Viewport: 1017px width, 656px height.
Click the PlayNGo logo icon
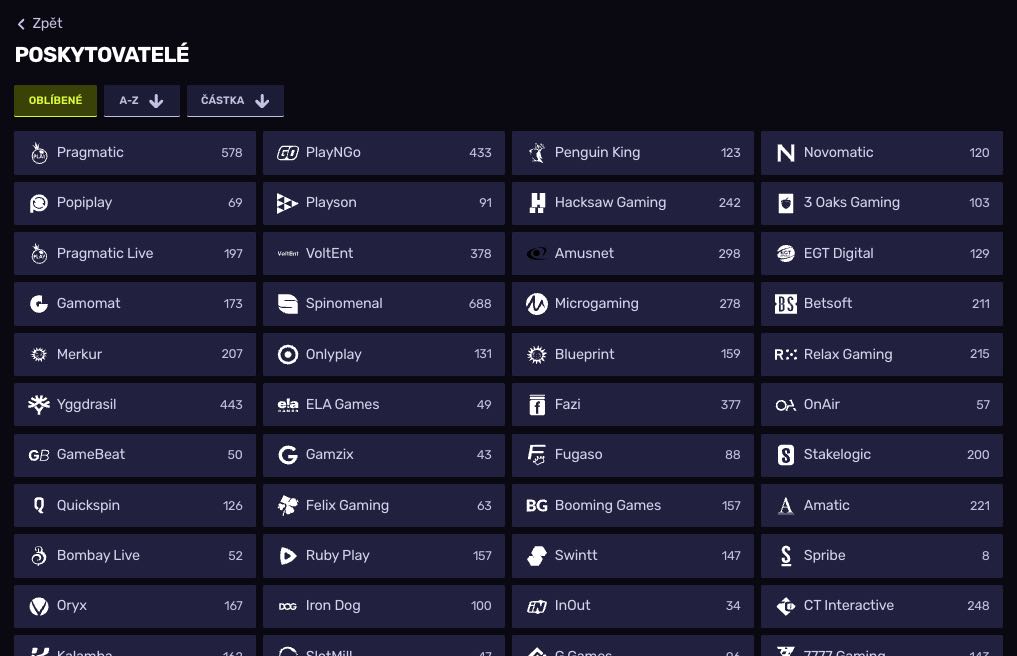[x=288, y=153]
